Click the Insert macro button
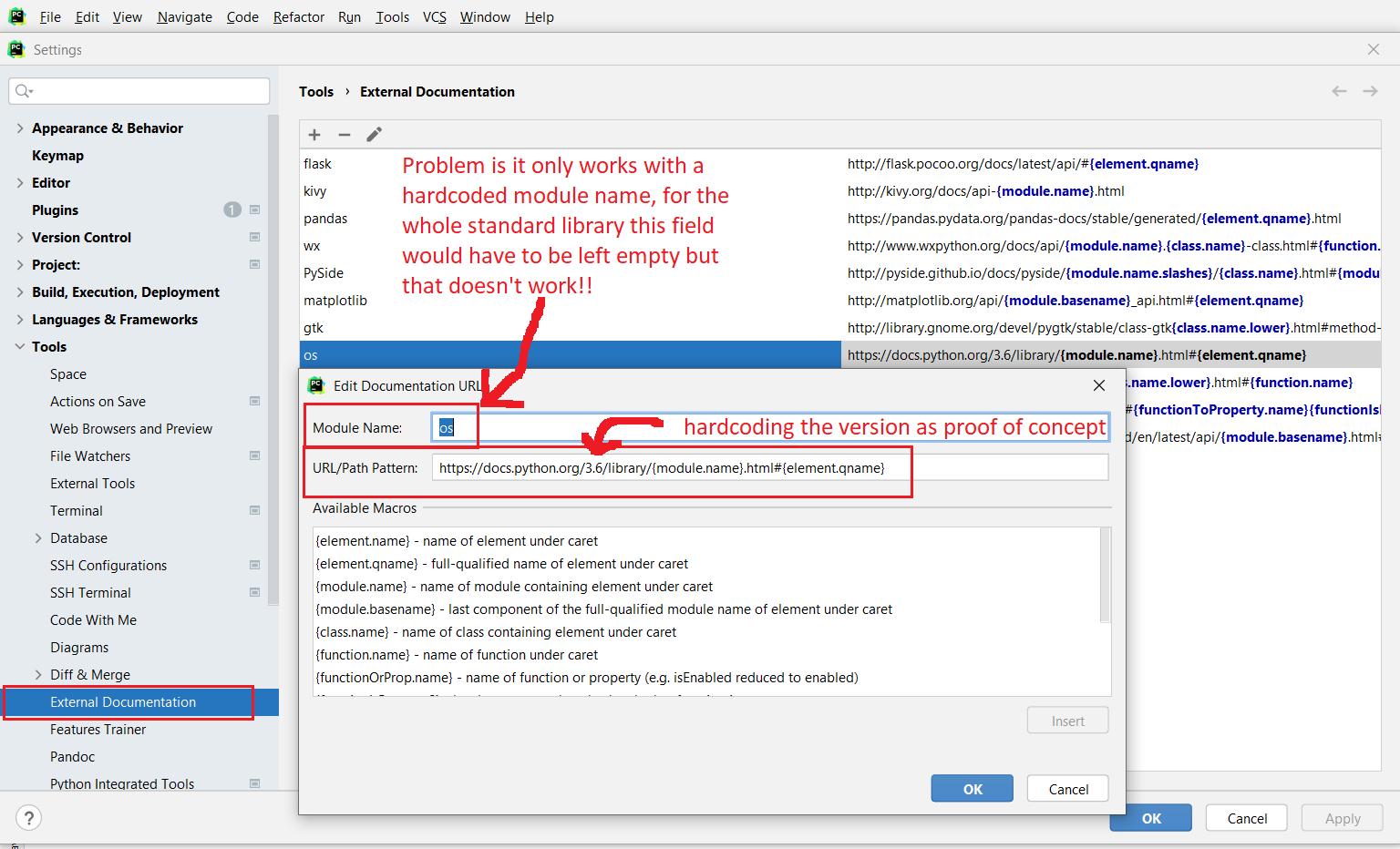 pos(1068,721)
